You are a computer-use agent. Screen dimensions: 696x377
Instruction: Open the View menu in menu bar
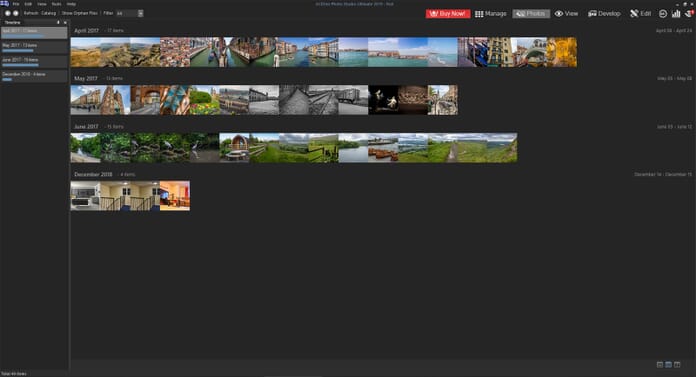pos(42,4)
